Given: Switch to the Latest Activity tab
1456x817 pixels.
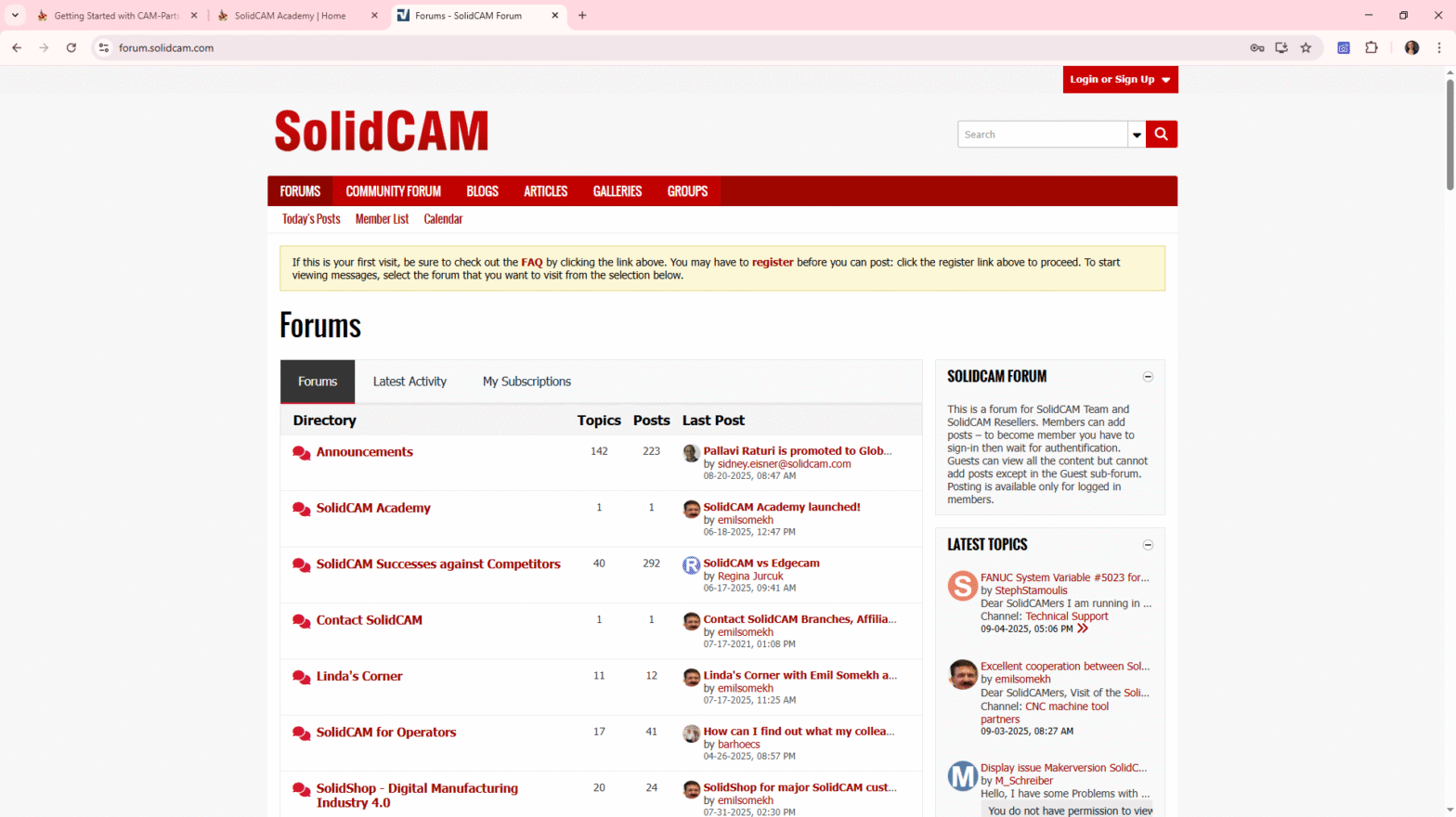Looking at the screenshot, I should 409,382.
